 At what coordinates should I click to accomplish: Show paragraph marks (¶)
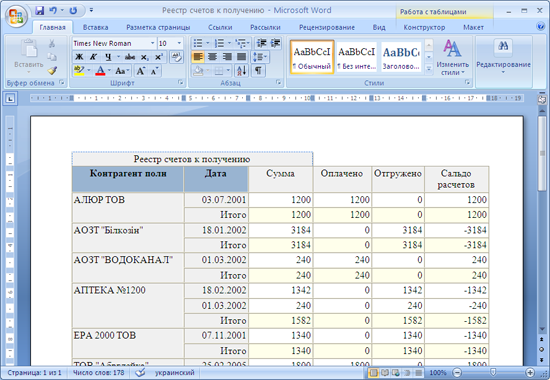[258, 71]
